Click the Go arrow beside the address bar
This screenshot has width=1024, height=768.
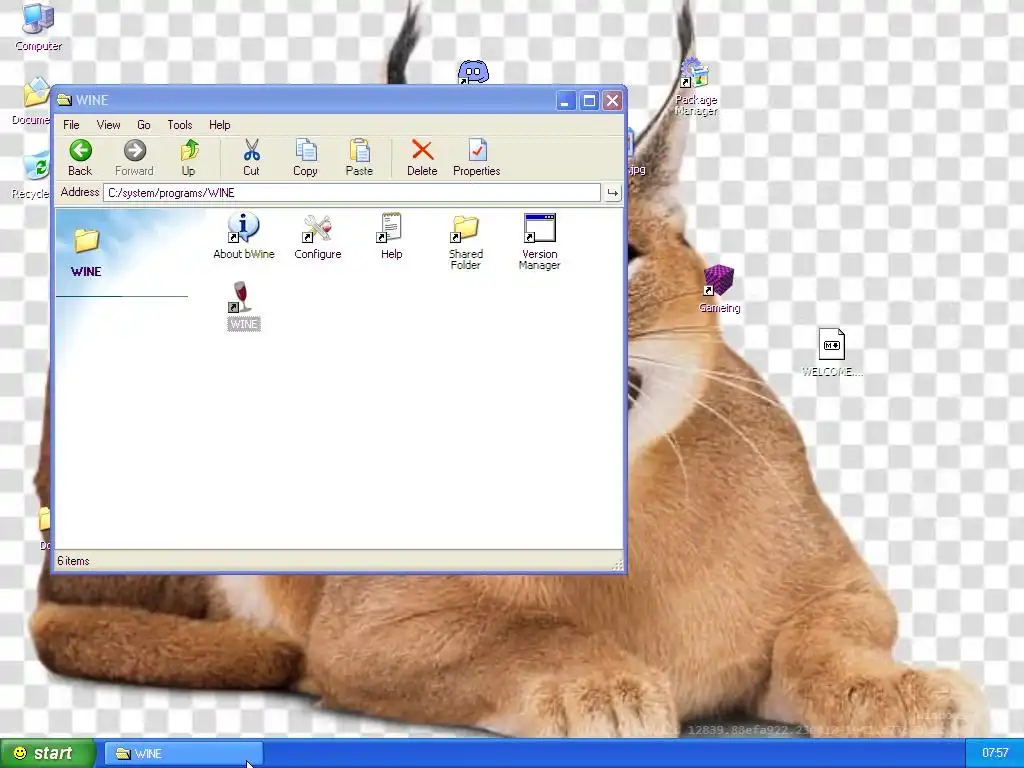(x=613, y=193)
